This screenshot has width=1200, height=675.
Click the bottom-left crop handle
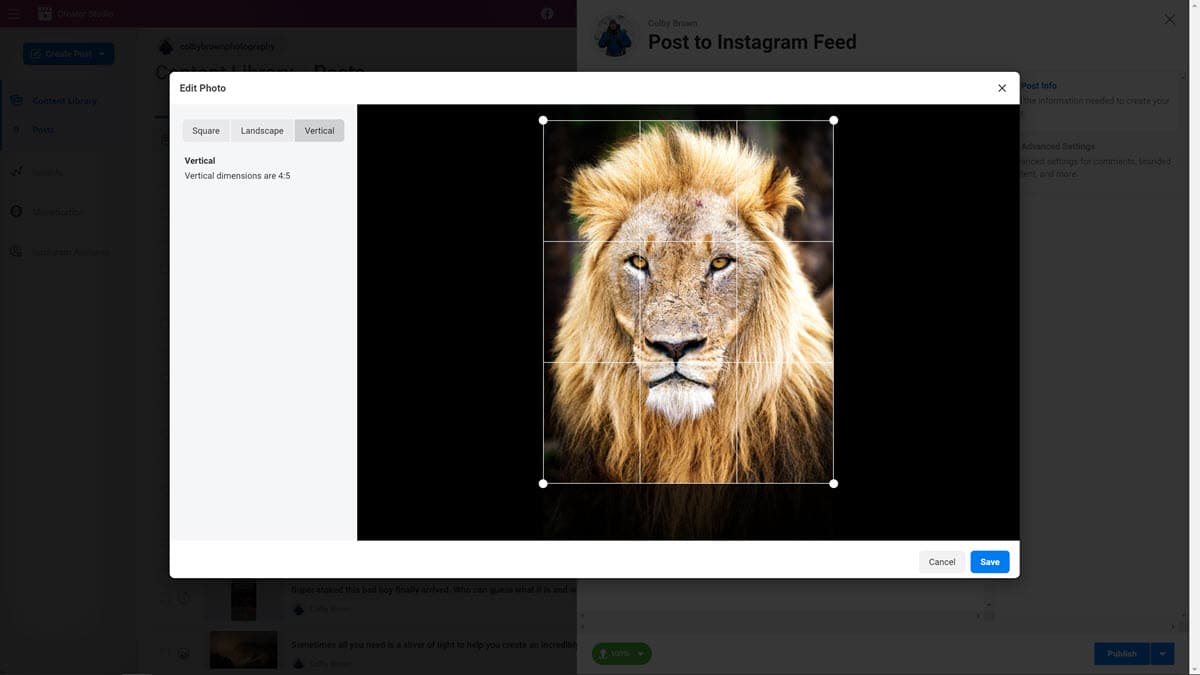[x=543, y=484]
